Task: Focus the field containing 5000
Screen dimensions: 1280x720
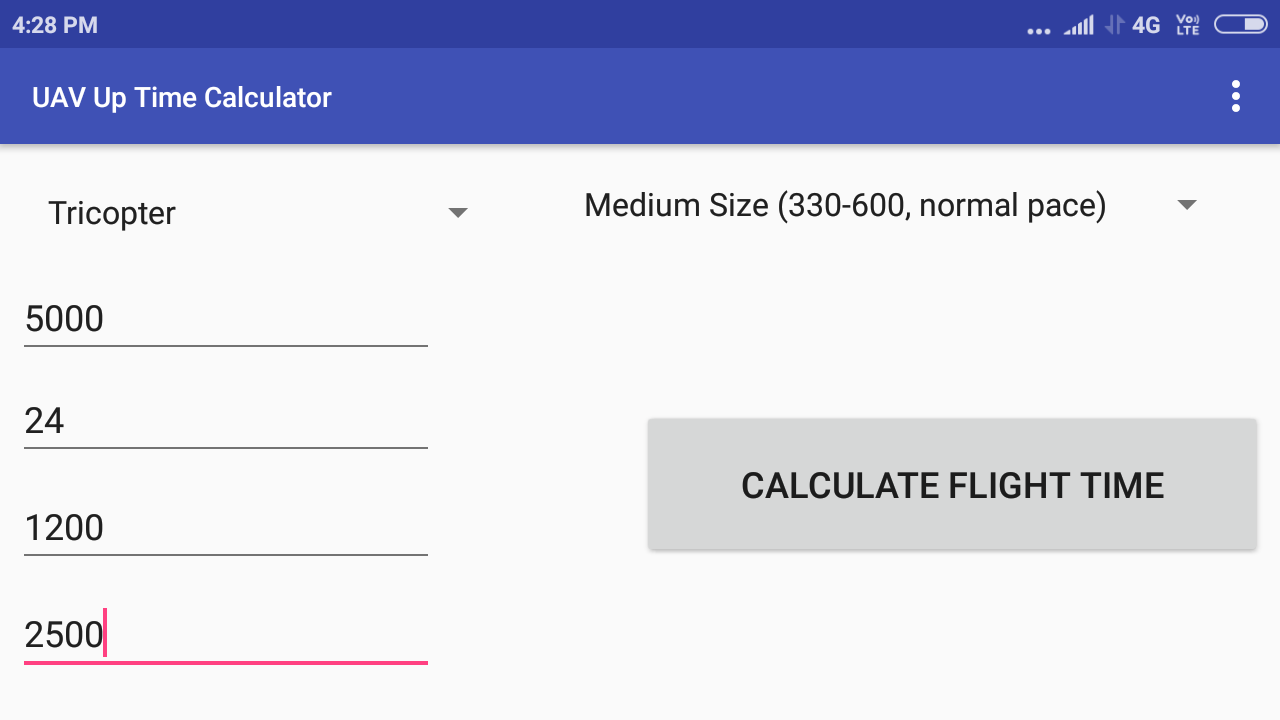Action: point(225,319)
